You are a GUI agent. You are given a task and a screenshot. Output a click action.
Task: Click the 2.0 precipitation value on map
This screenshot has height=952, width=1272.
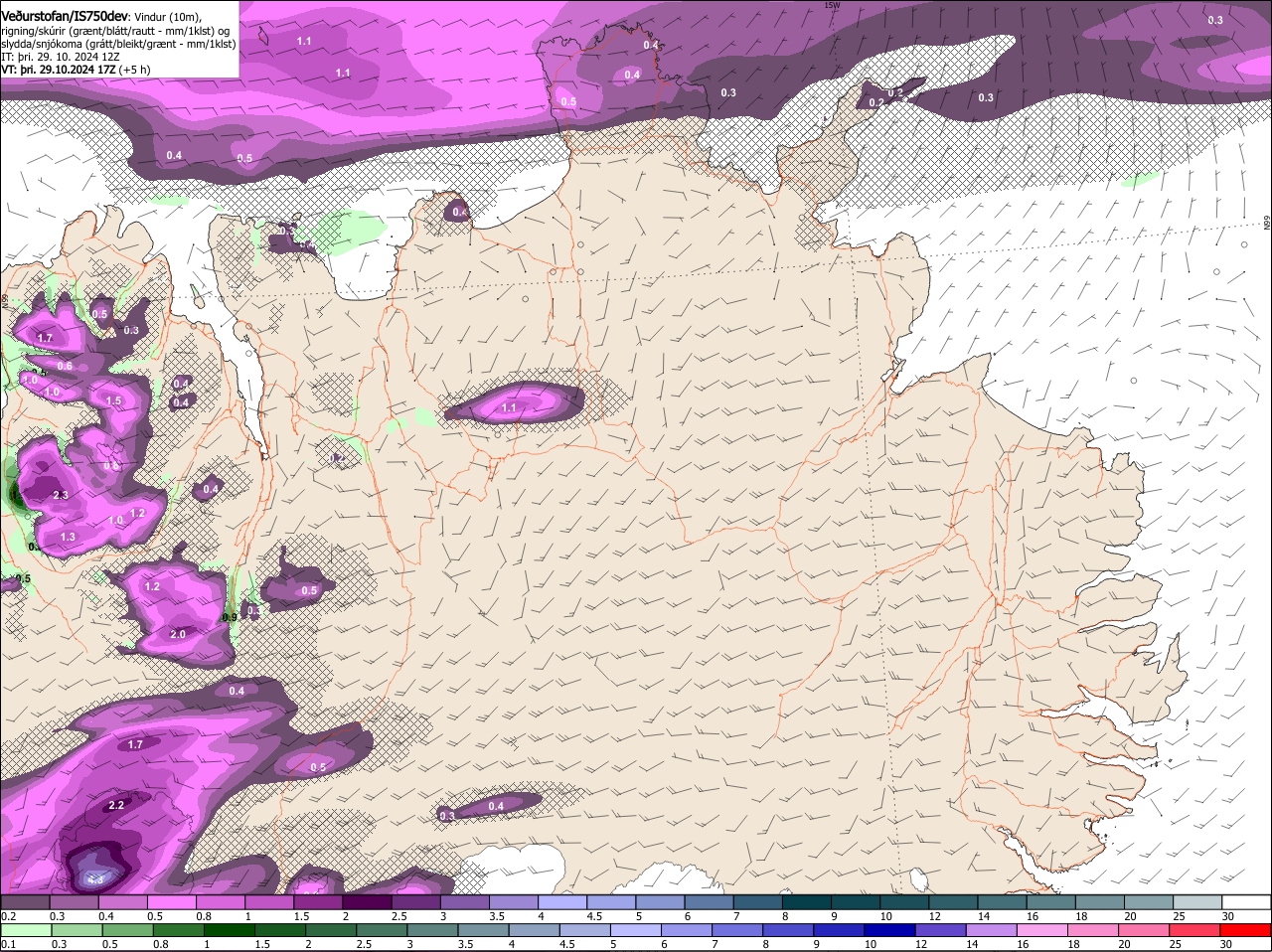point(178,634)
